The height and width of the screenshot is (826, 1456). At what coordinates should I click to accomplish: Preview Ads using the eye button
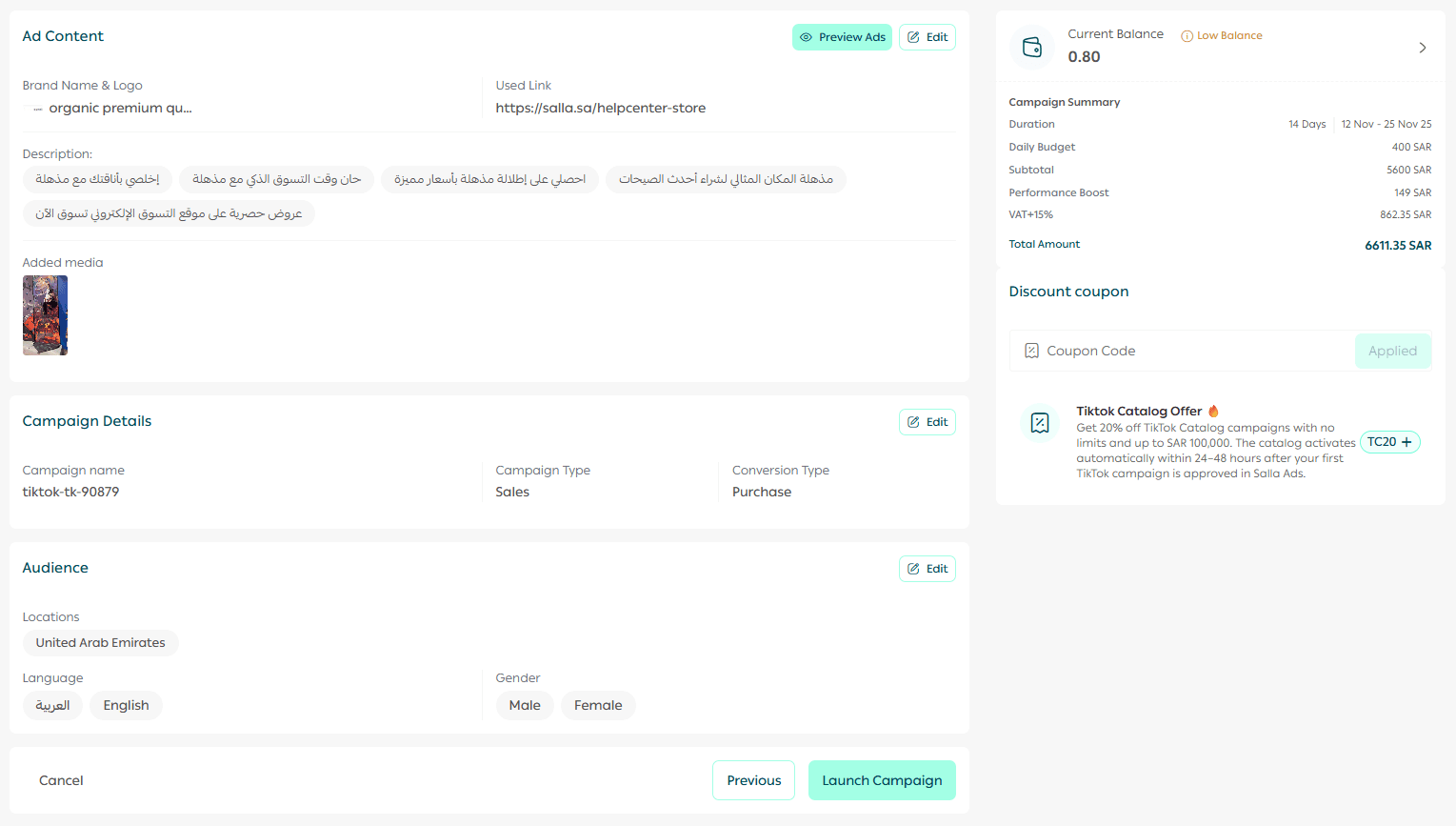tap(842, 37)
